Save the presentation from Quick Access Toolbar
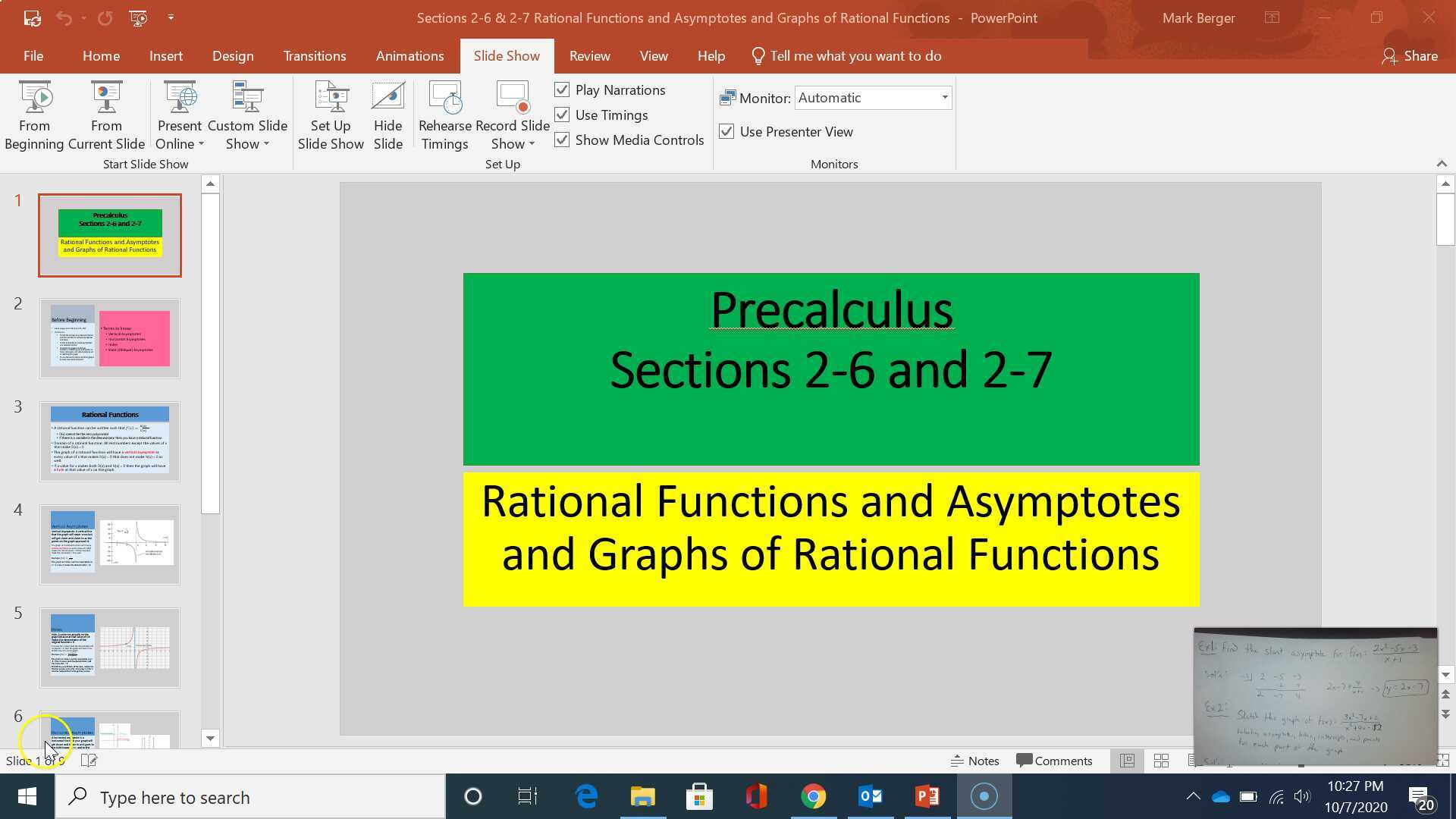Image resolution: width=1456 pixels, height=819 pixels. point(32,18)
